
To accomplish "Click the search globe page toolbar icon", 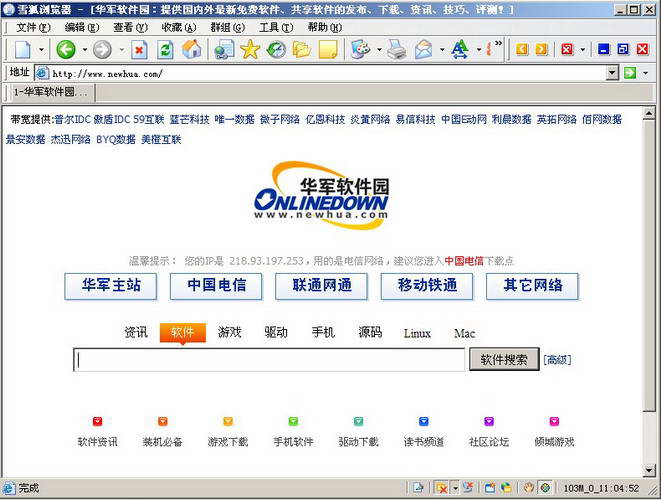I will [x=224, y=50].
